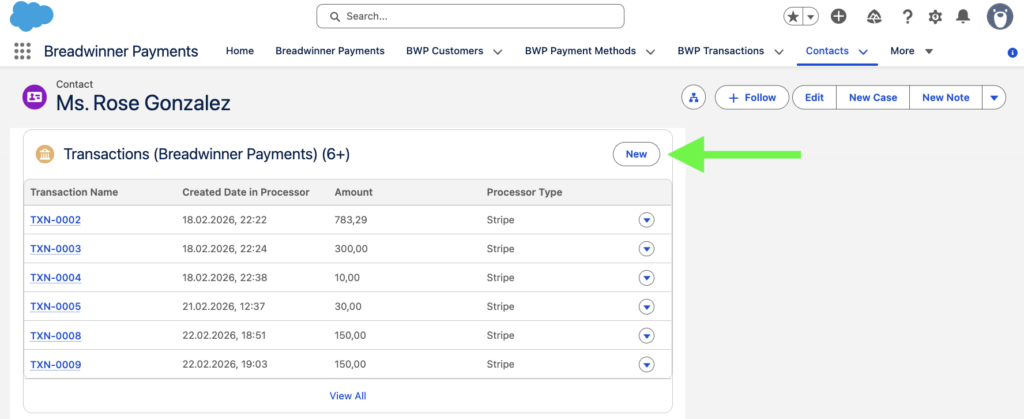The width and height of the screenshot is (1024, 419).
Task: Open the BWP Transactions tab
Action: coord(721,51)
